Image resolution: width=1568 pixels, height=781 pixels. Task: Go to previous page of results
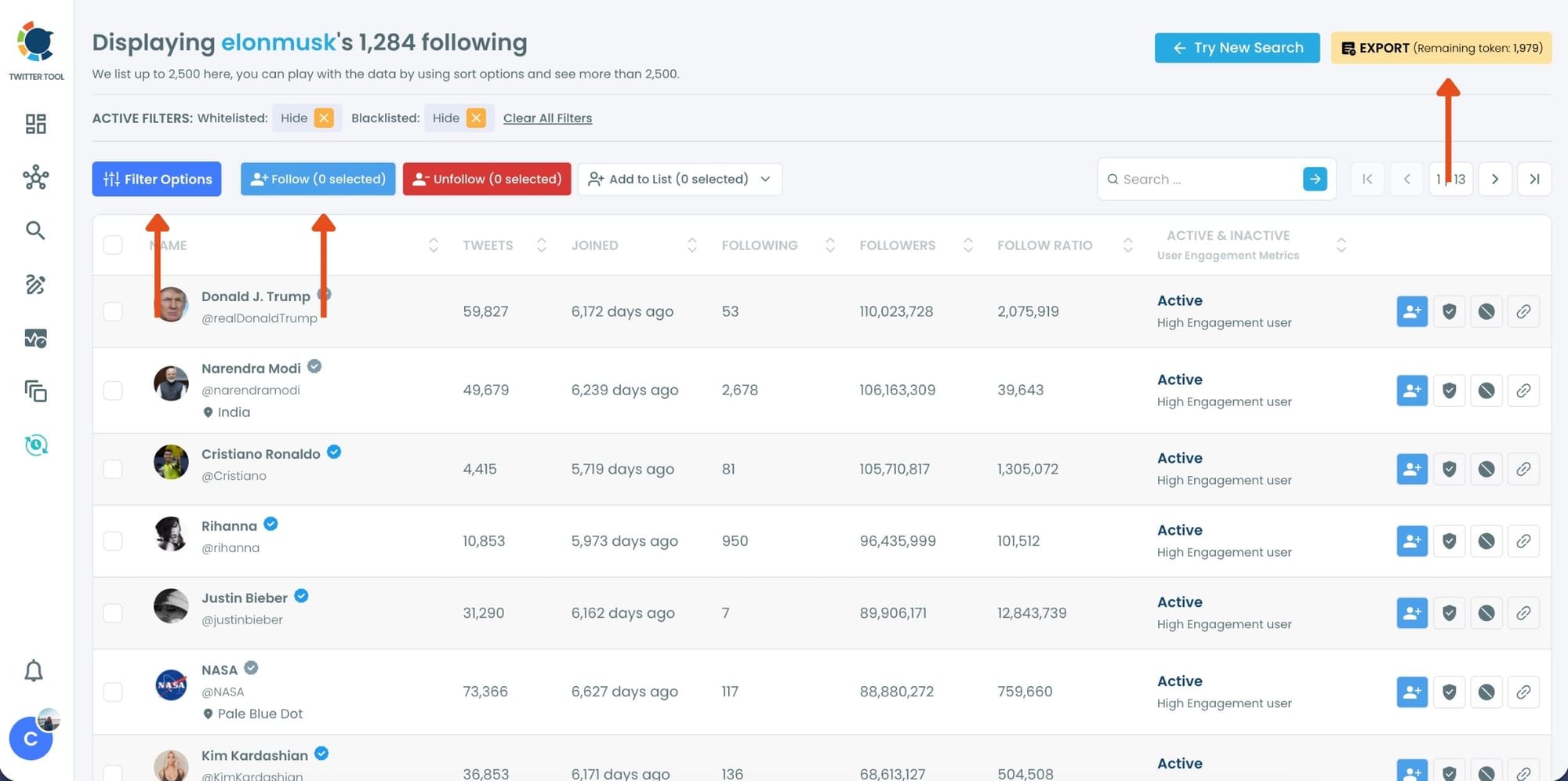1407,179
